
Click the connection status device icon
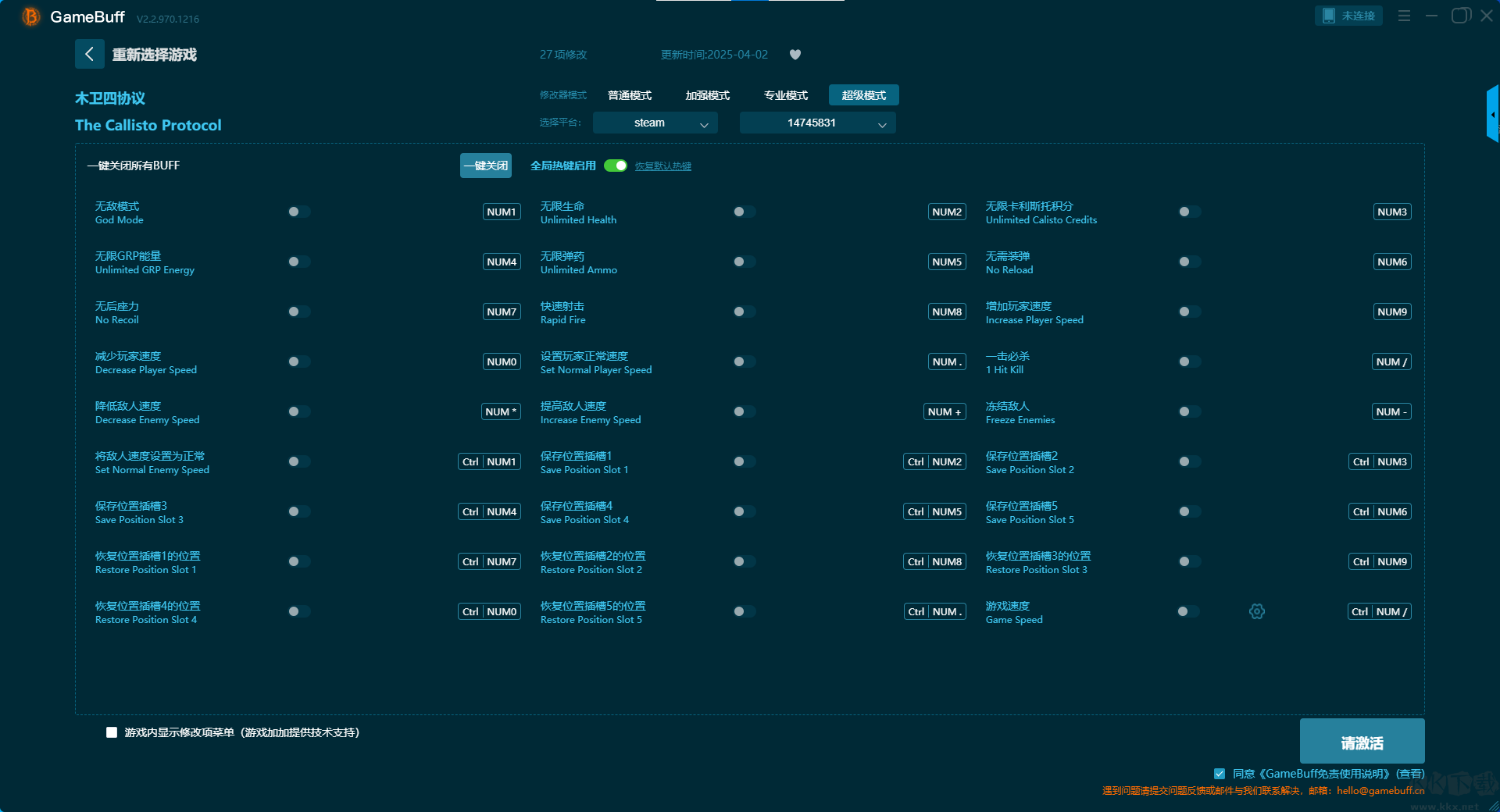click(1329, 16)
